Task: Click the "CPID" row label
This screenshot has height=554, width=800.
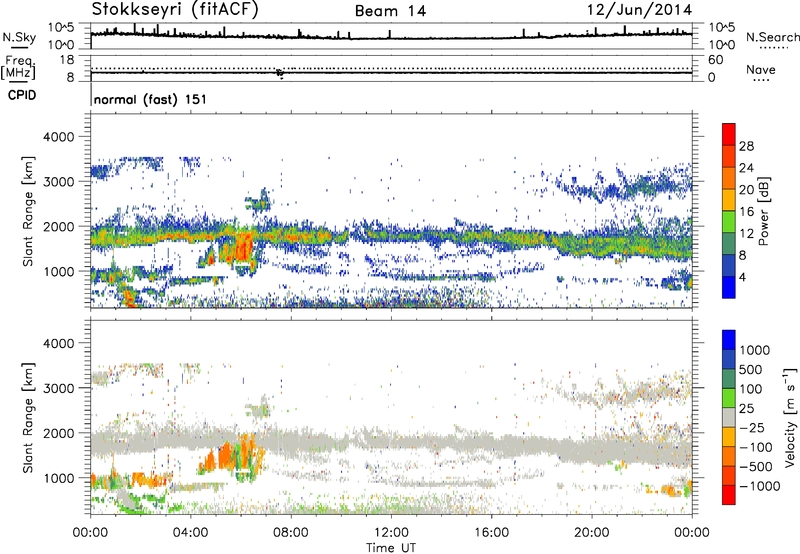Action: point(22,95)
